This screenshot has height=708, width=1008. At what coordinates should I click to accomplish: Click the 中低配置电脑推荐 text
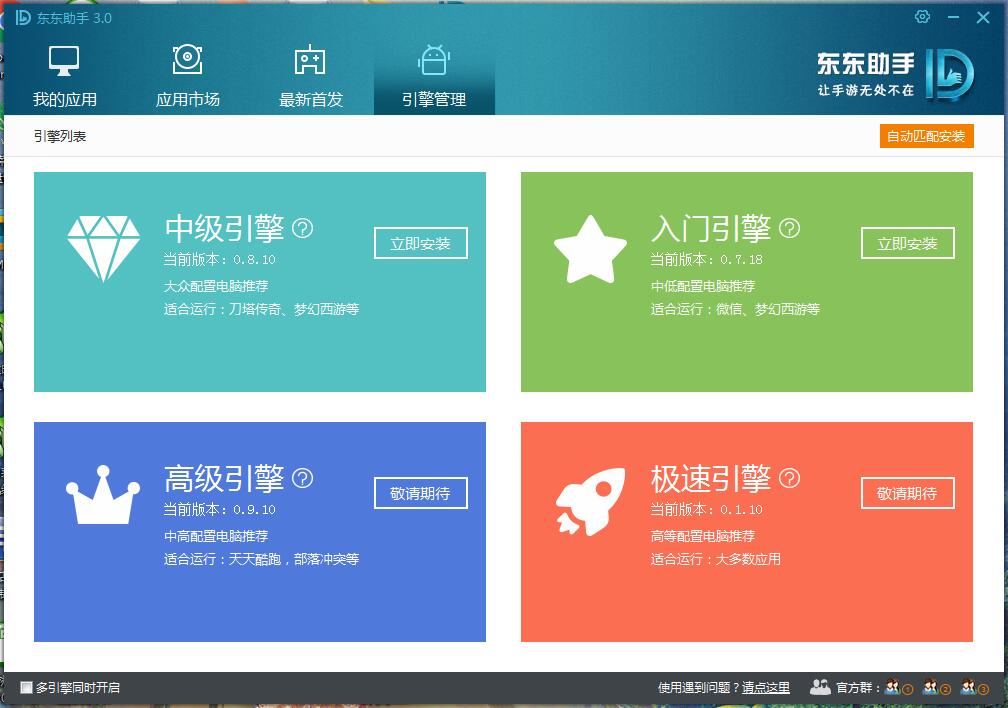click(x=703, y=286)
